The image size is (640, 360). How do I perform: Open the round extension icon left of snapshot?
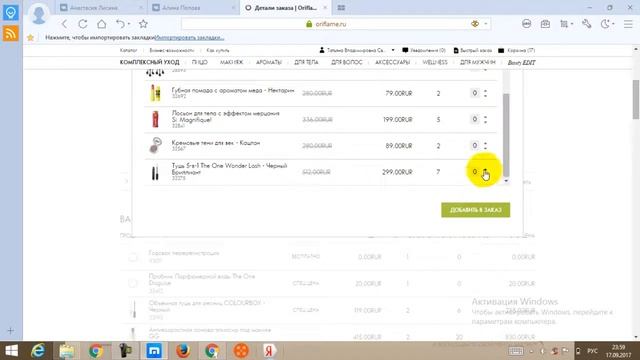tap(527, 24)
